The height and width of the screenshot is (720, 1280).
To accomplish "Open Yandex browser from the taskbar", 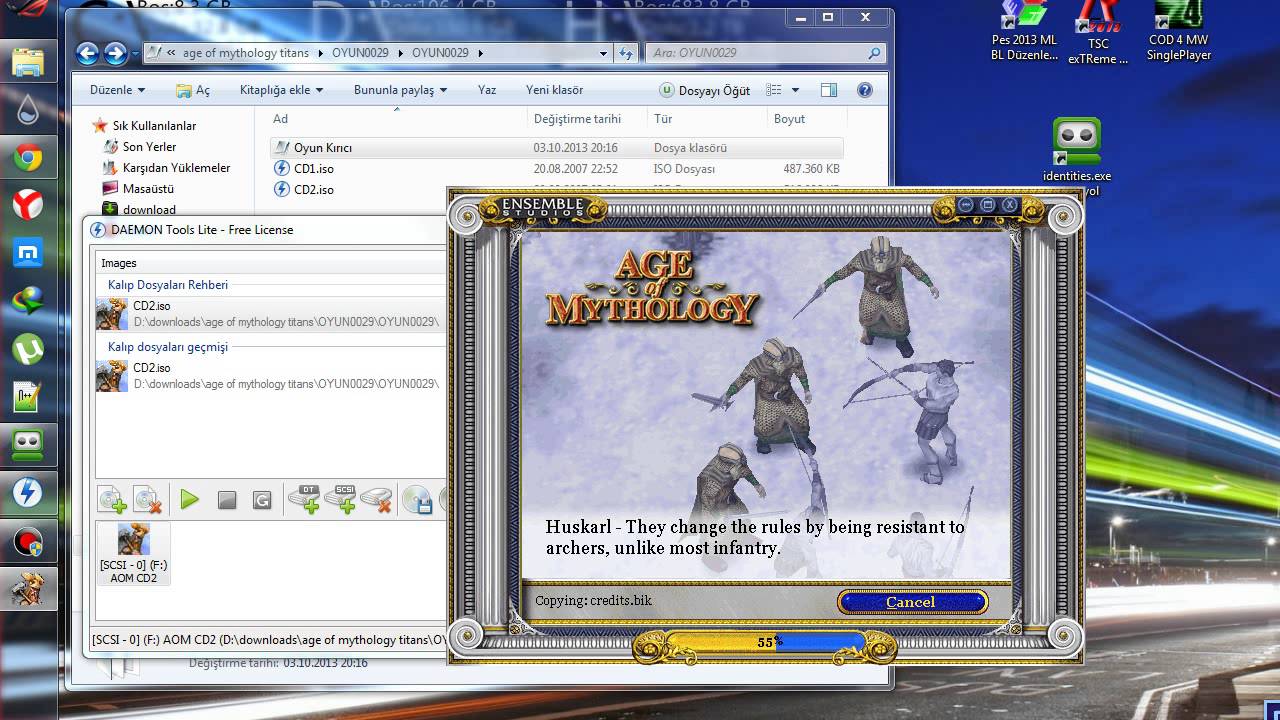I will (27, 205).
